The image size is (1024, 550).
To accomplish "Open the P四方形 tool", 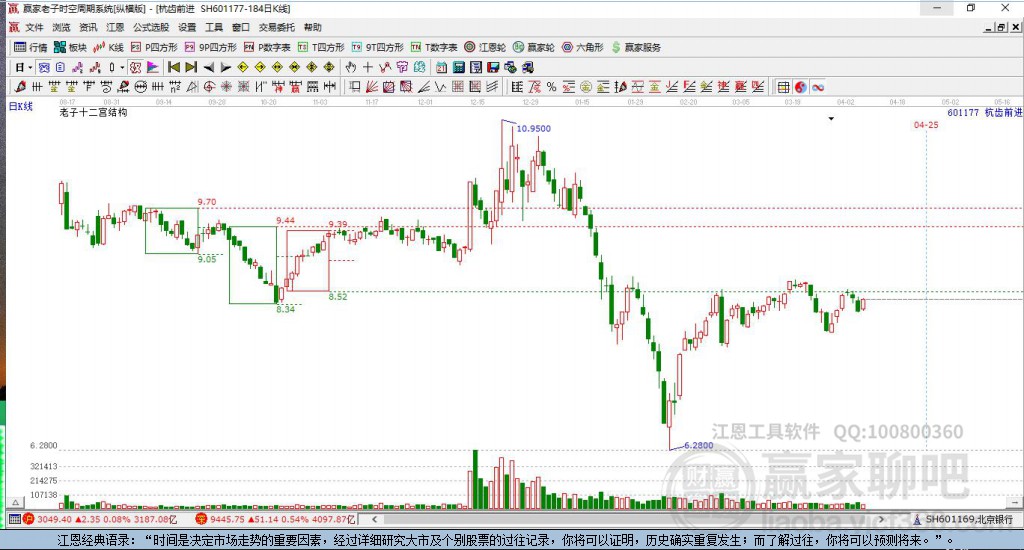I will (154, 47).
